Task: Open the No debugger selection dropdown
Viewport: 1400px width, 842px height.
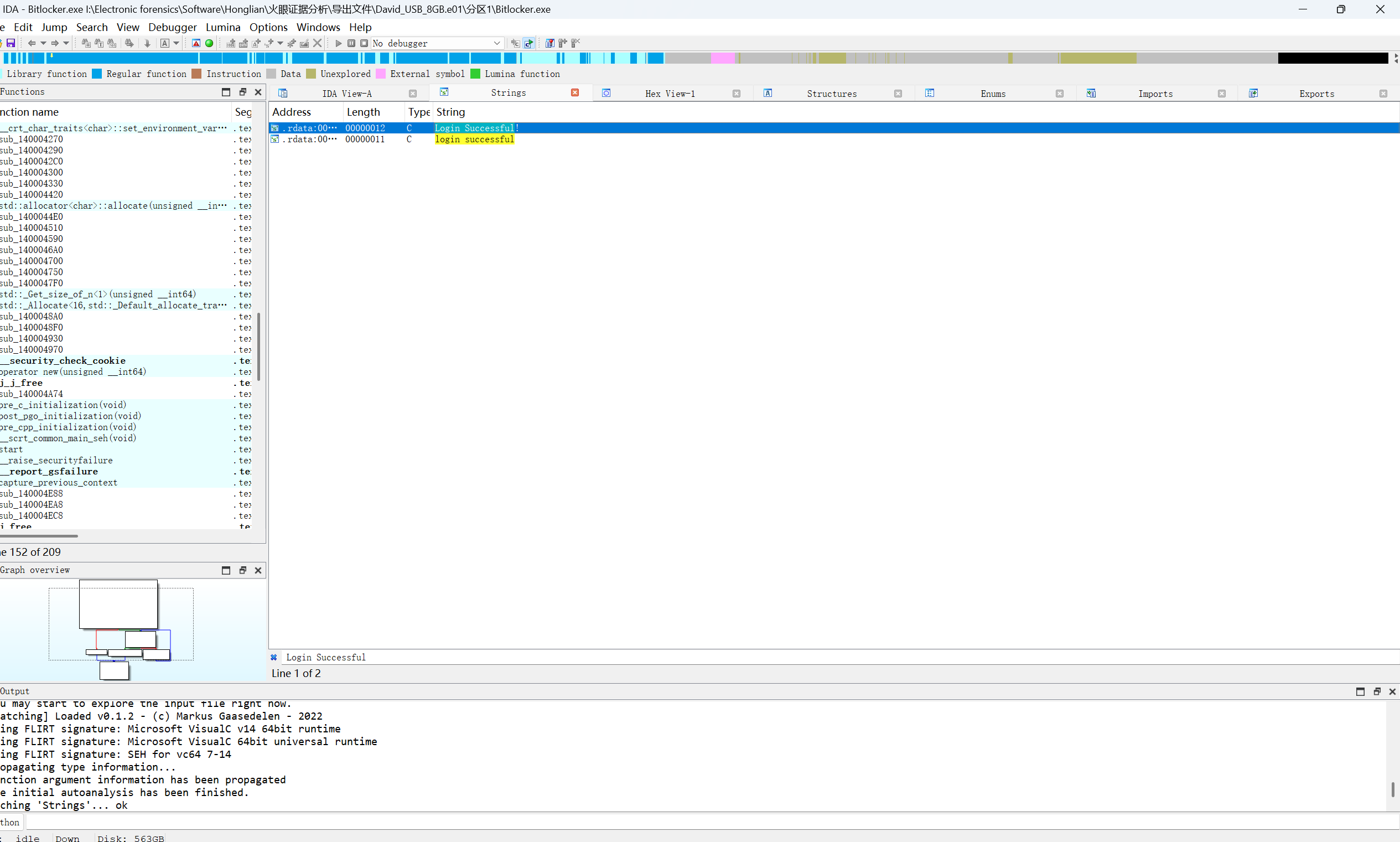Action: (496, 43)
